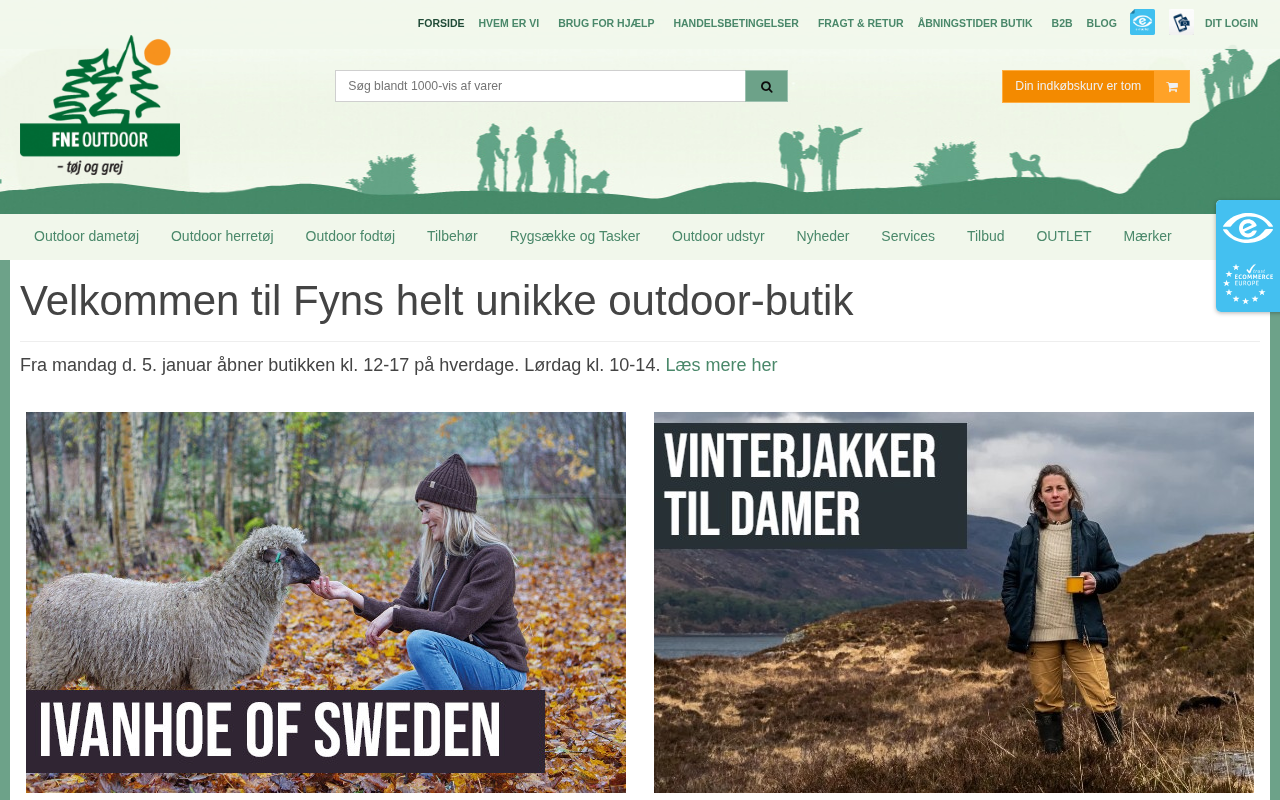Expand Rygsække og Tasker category
This screenshot has height=800, width=1280.
(x=575, y=236)
